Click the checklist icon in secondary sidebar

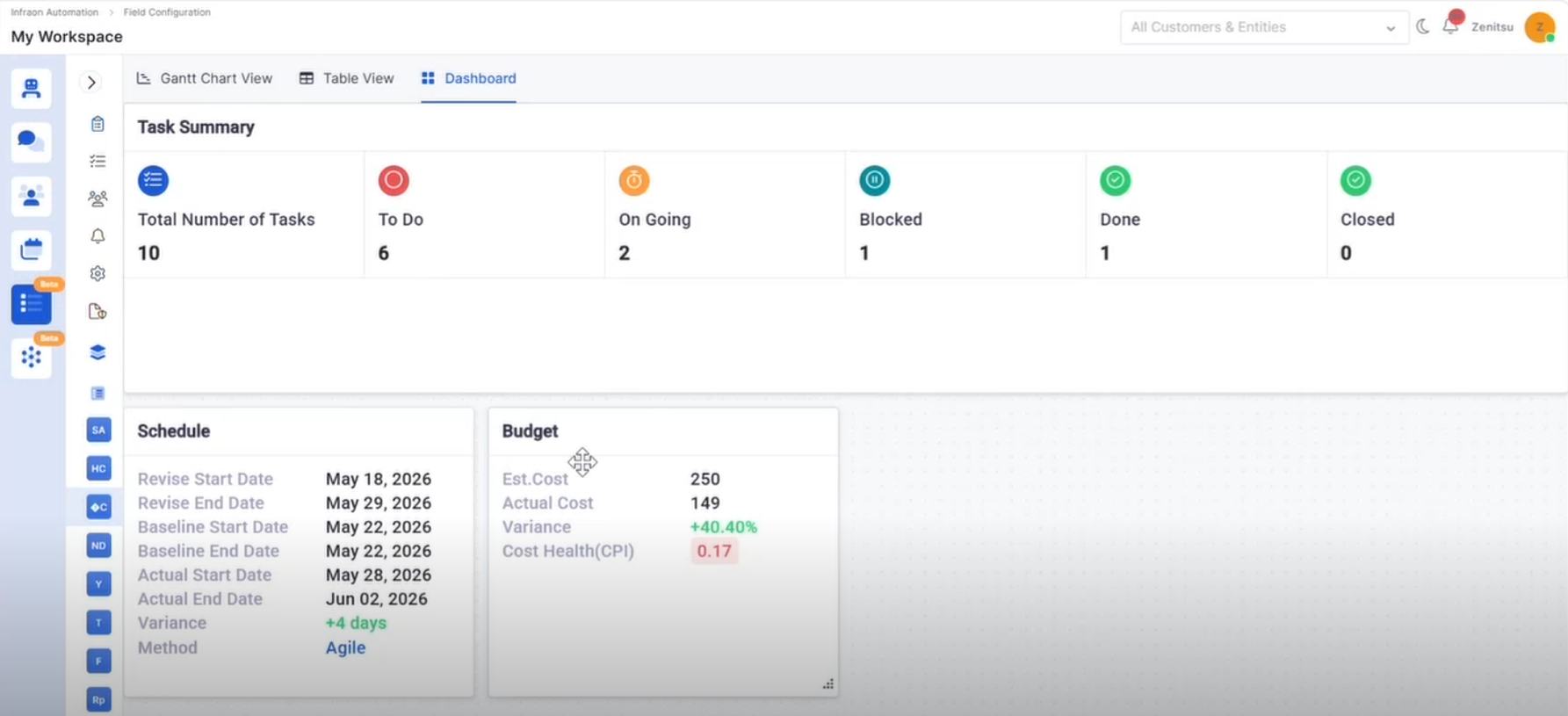pos(98,161)
